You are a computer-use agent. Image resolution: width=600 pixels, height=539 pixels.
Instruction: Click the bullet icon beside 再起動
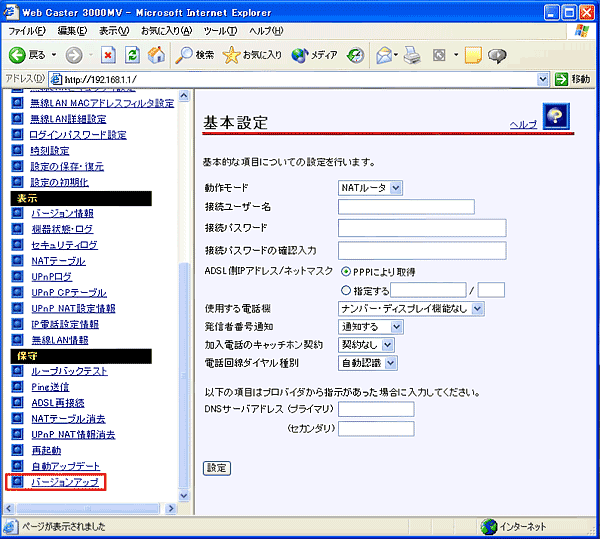tap(17, 450)
